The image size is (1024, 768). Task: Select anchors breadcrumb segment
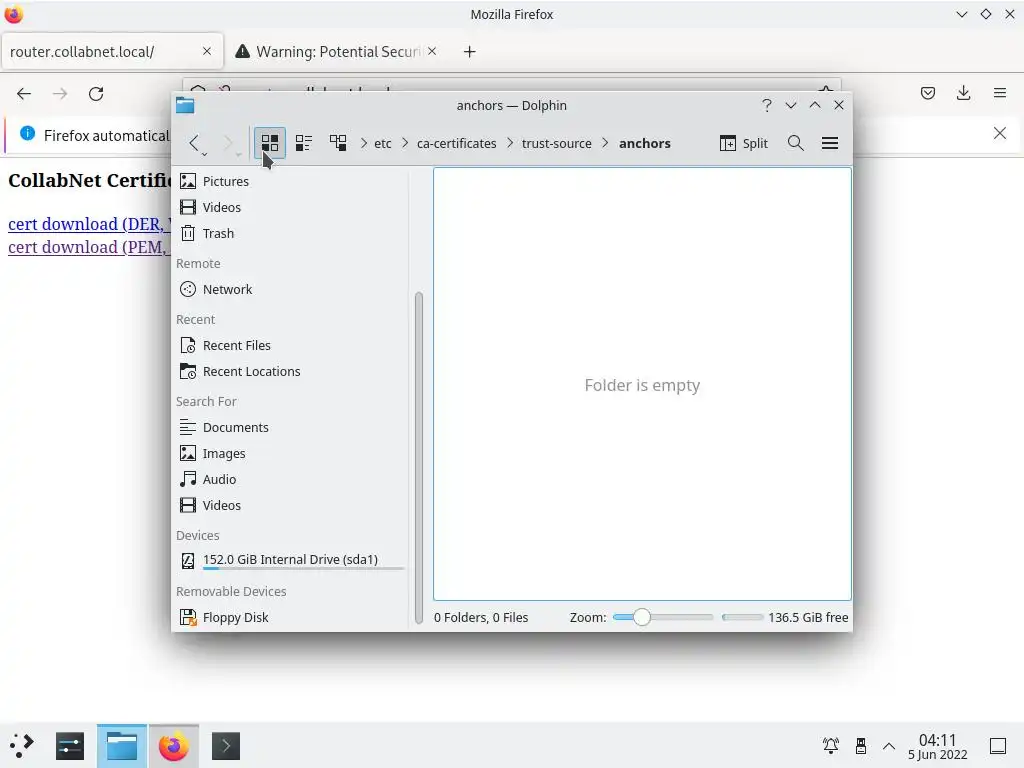coord(645,144)
